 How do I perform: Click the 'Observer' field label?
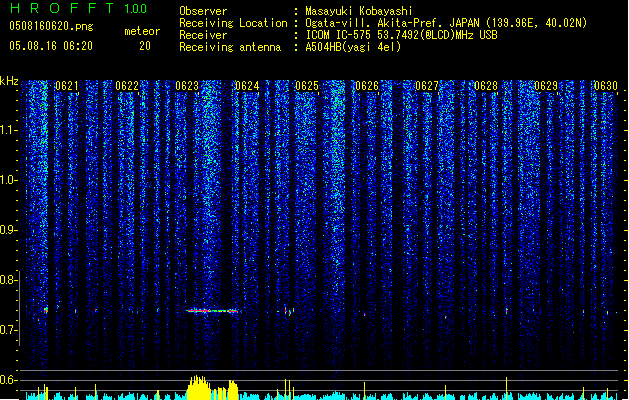pos(203,11)
